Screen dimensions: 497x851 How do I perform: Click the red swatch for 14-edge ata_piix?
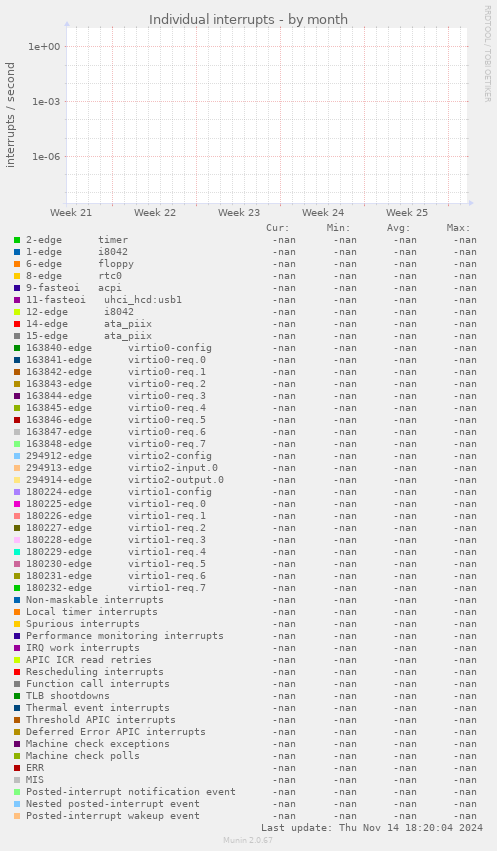pos(17,324)
